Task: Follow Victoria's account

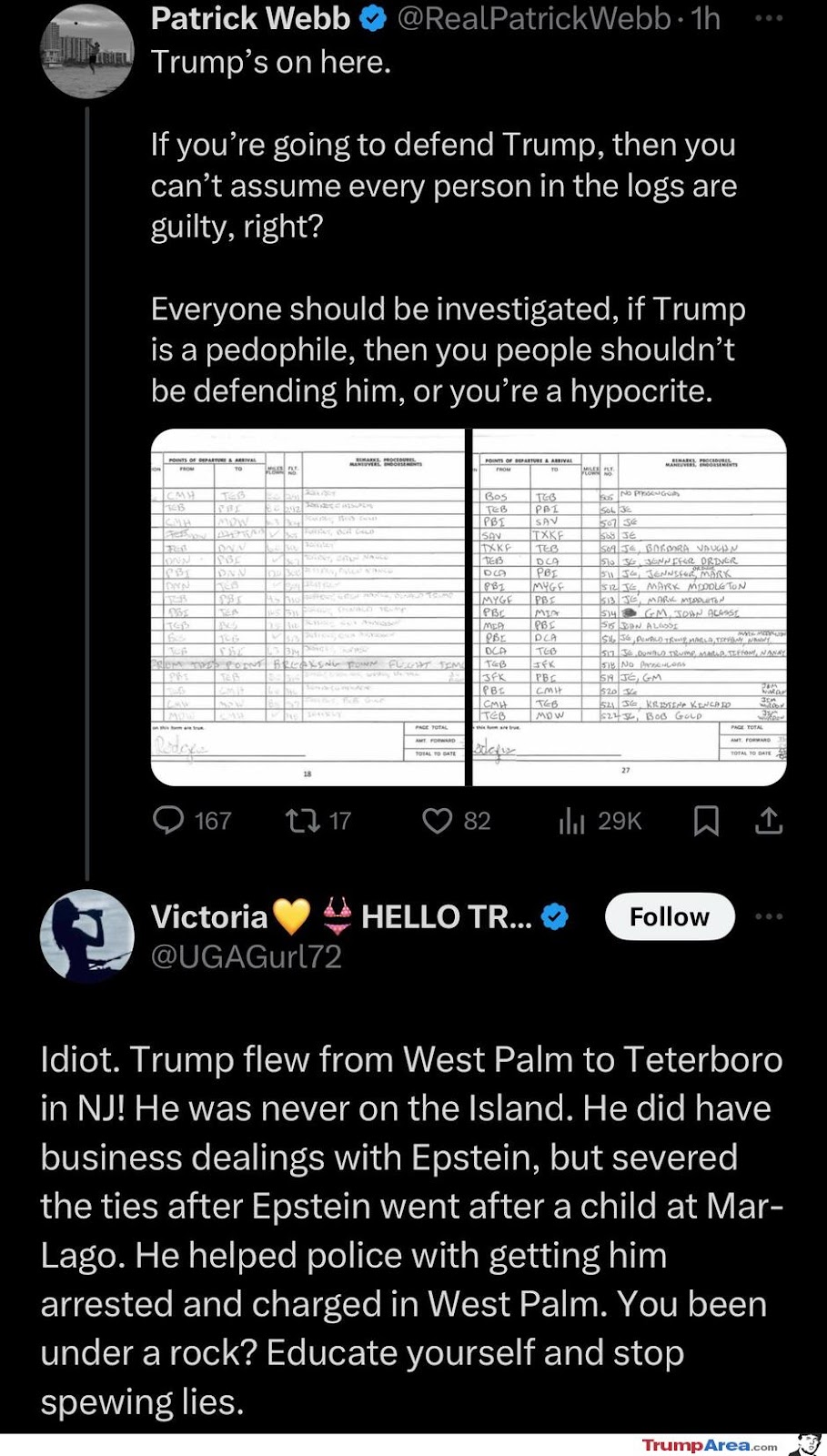Action: click(670, 916)
